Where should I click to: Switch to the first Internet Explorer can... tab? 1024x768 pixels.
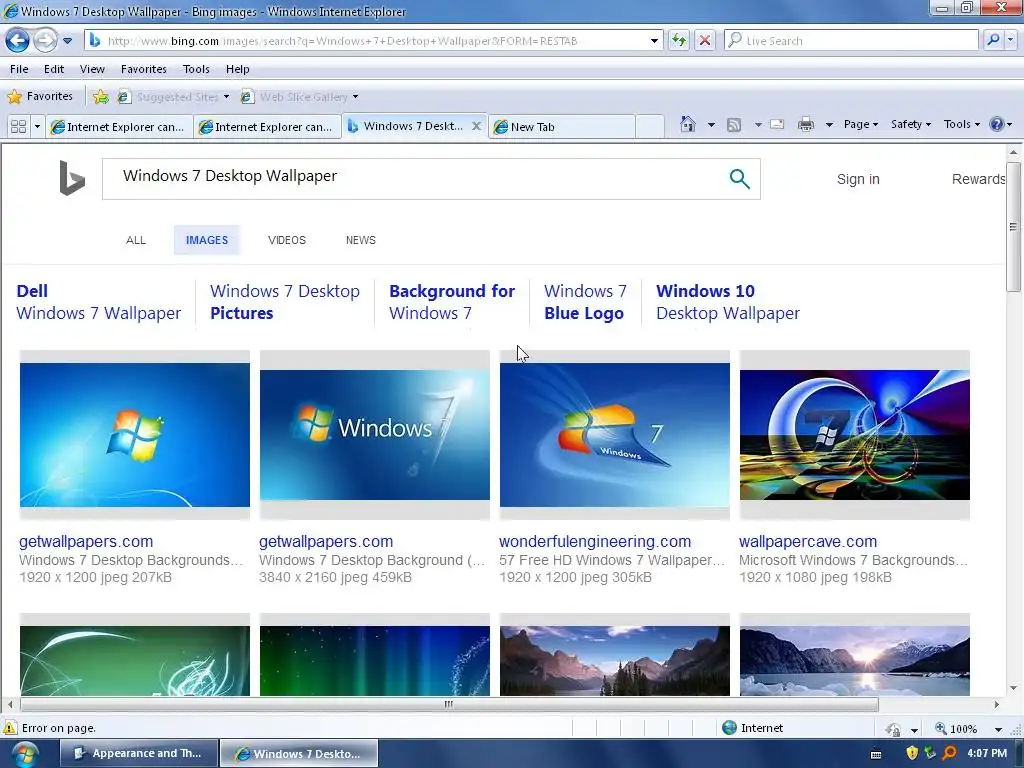[x=120, y=127]
